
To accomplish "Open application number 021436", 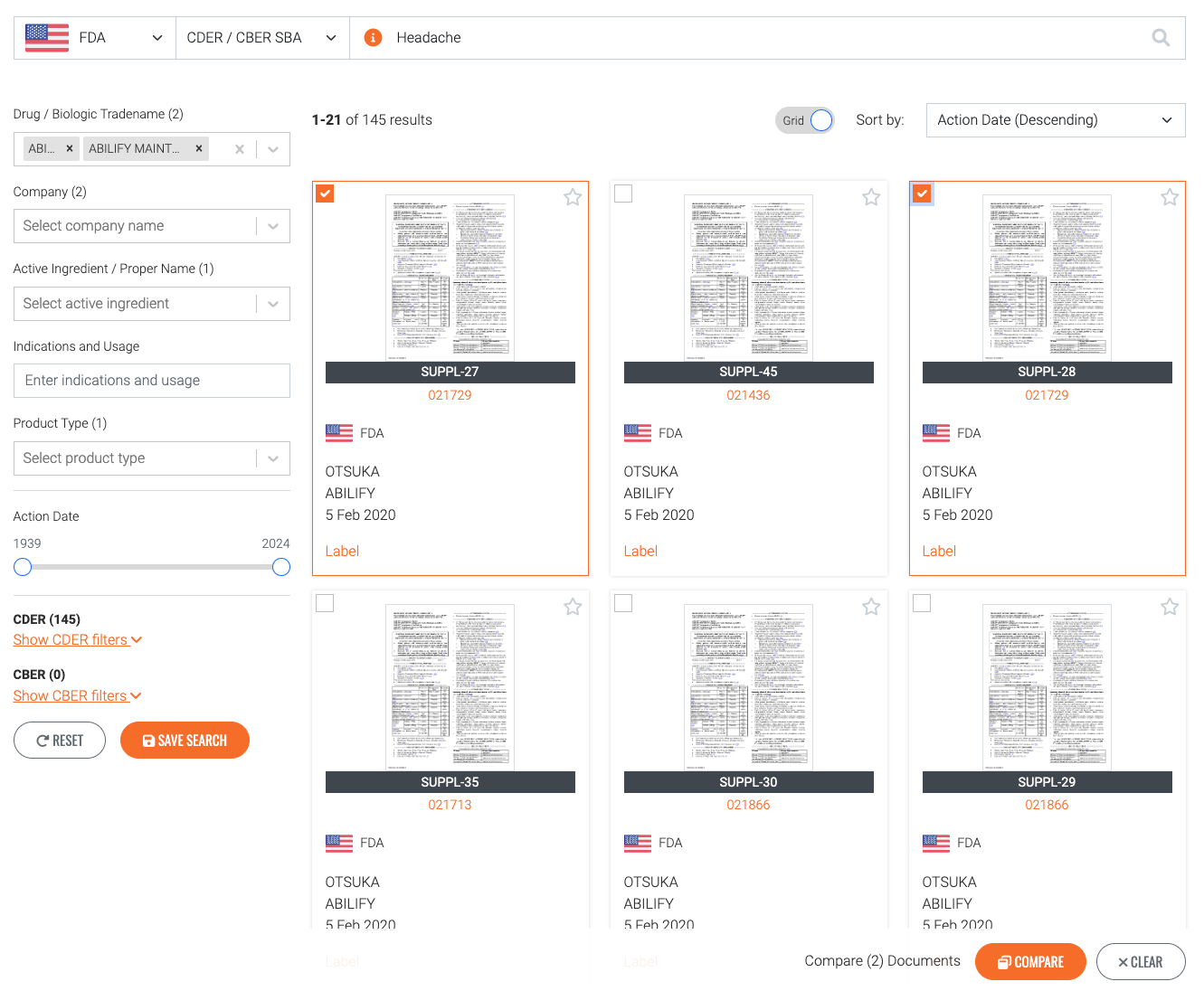I will pos(748,395).
